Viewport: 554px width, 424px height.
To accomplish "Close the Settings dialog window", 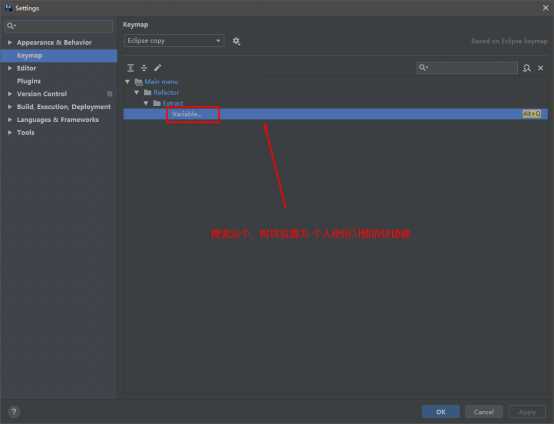I will coord(546,8).
